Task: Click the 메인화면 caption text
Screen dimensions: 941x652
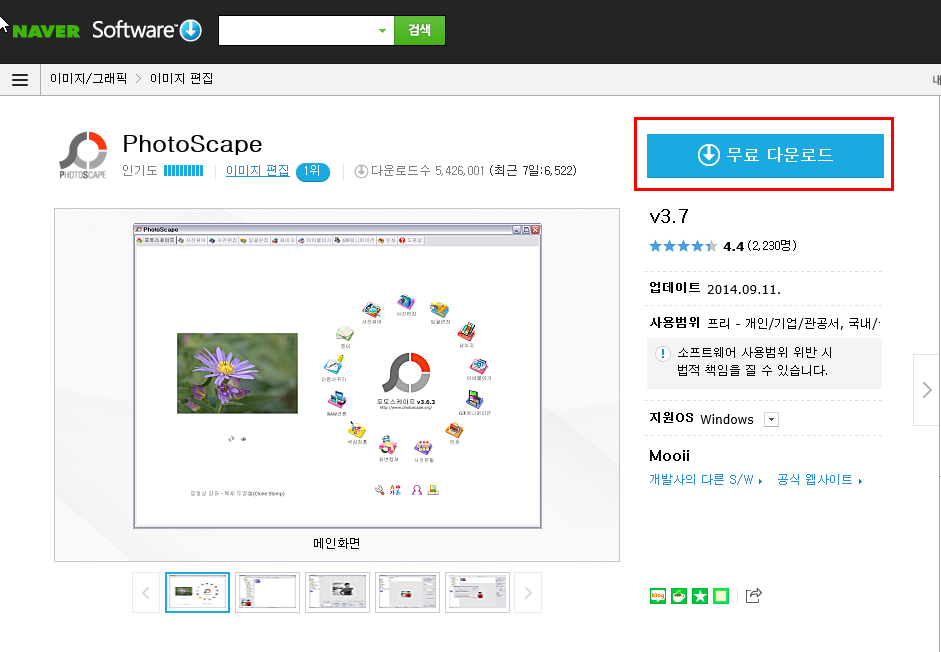Action: click(337, 543)
